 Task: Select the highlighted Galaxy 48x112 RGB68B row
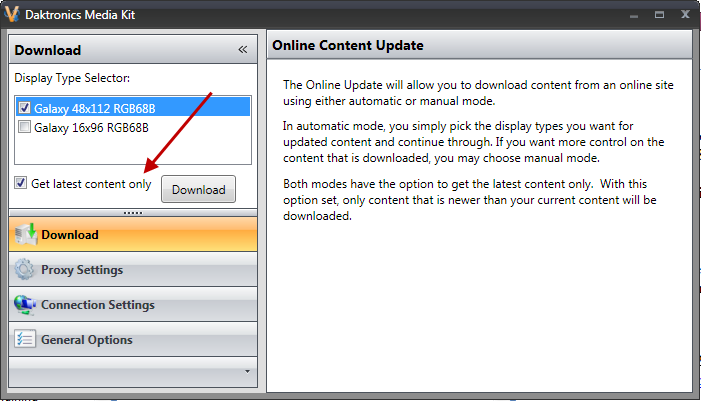click(x=96, y=108)
